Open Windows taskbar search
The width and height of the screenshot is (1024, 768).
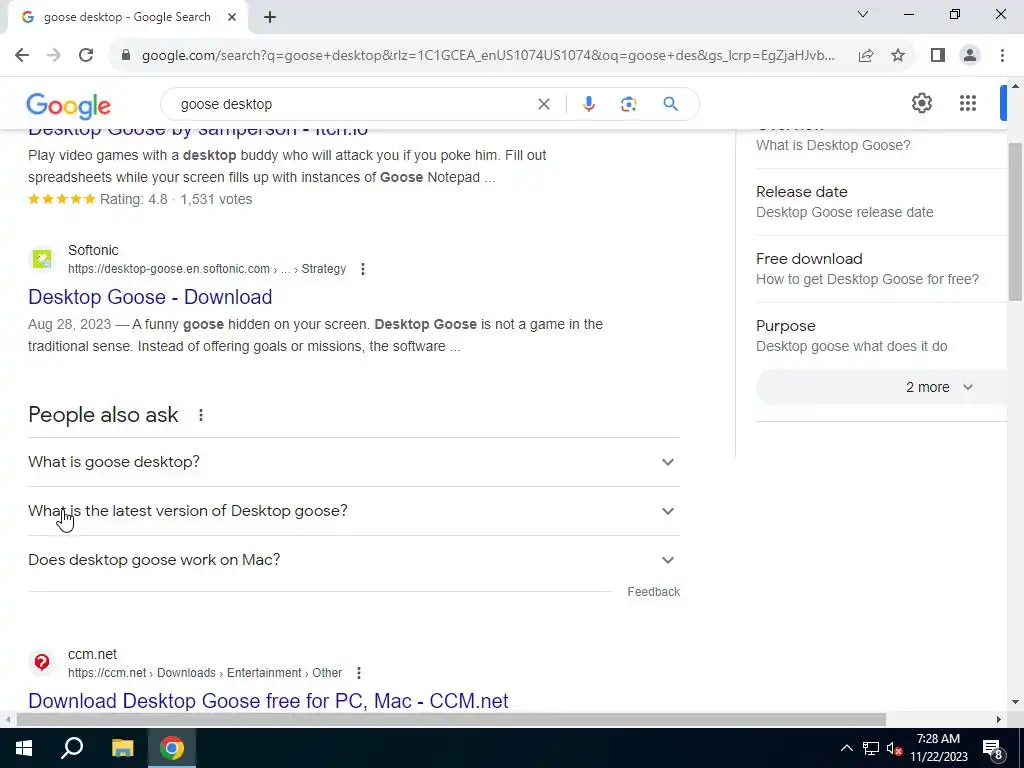[72, 748]
